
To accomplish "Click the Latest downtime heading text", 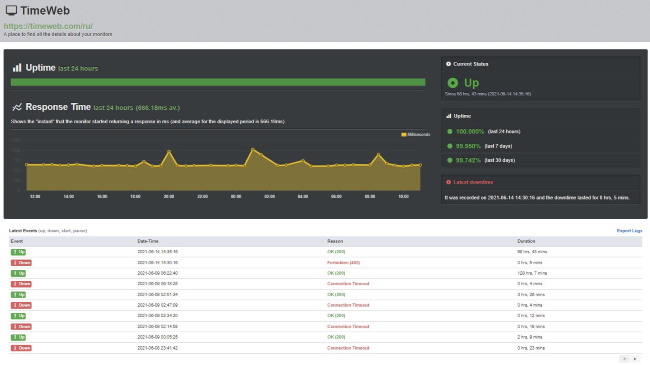I will coord(473,182).
